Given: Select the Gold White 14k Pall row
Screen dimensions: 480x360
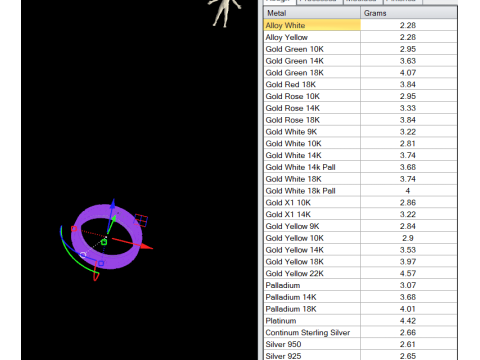Looking at the screenshot, I should (x=360, y=167).
